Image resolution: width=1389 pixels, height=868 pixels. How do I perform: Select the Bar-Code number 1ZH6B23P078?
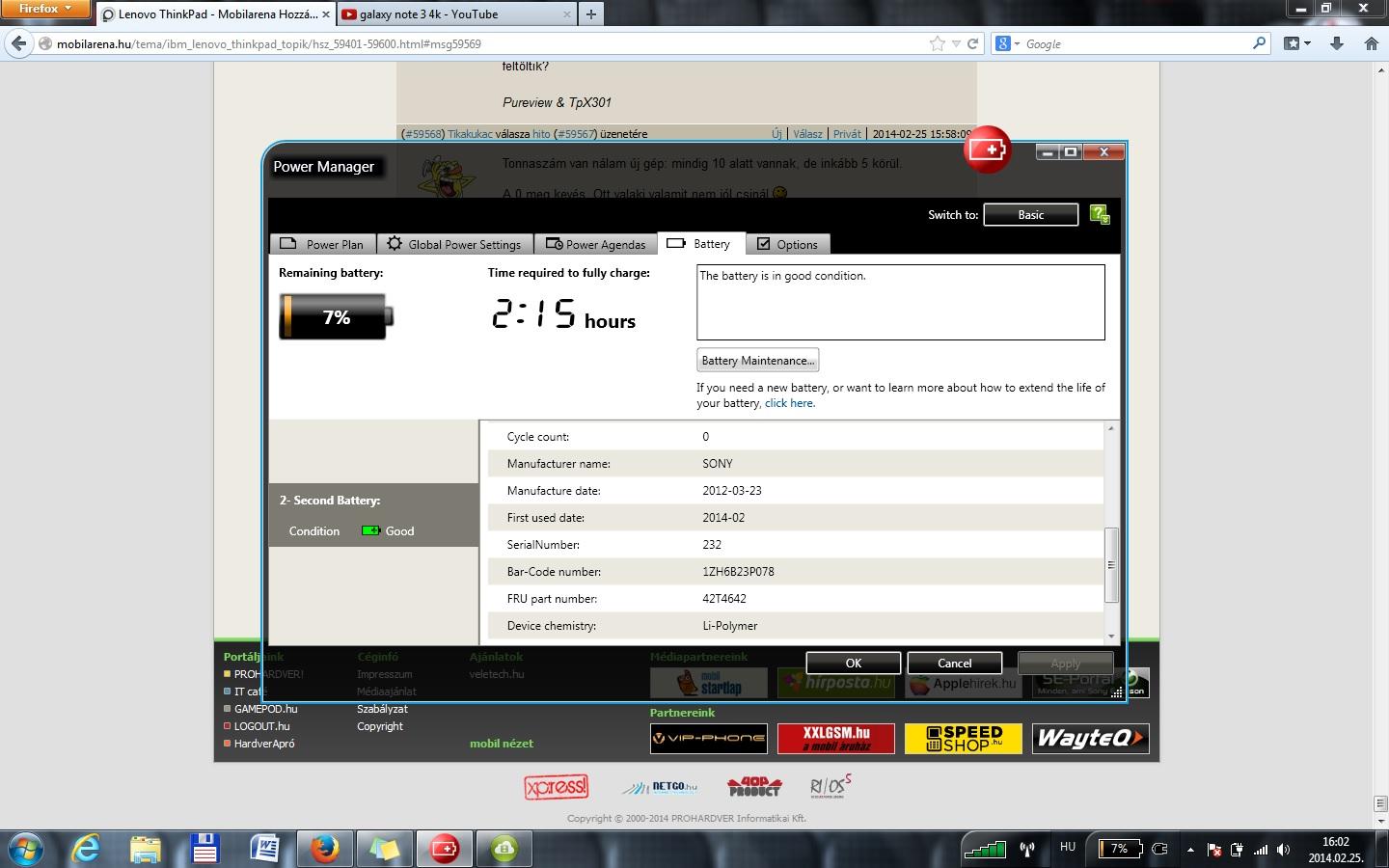tap(738, 571)
